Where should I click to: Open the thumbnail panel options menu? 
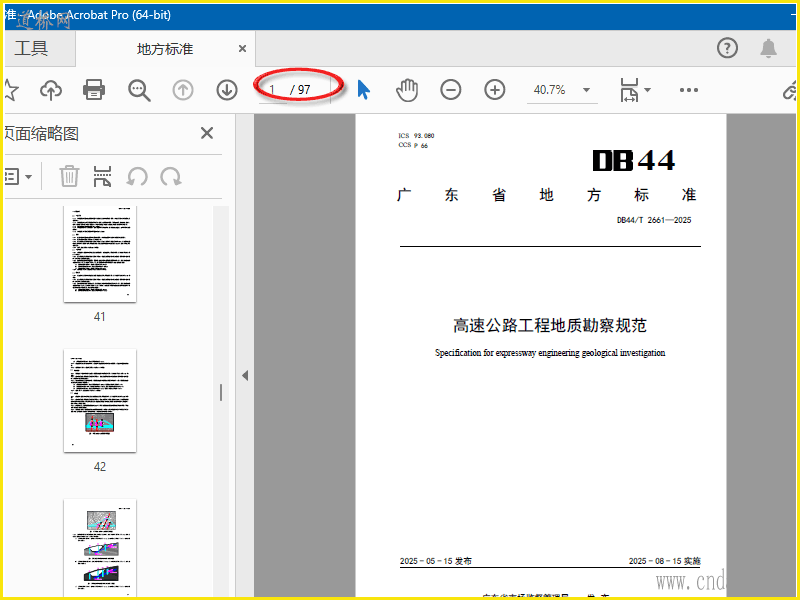pos(18,177)
